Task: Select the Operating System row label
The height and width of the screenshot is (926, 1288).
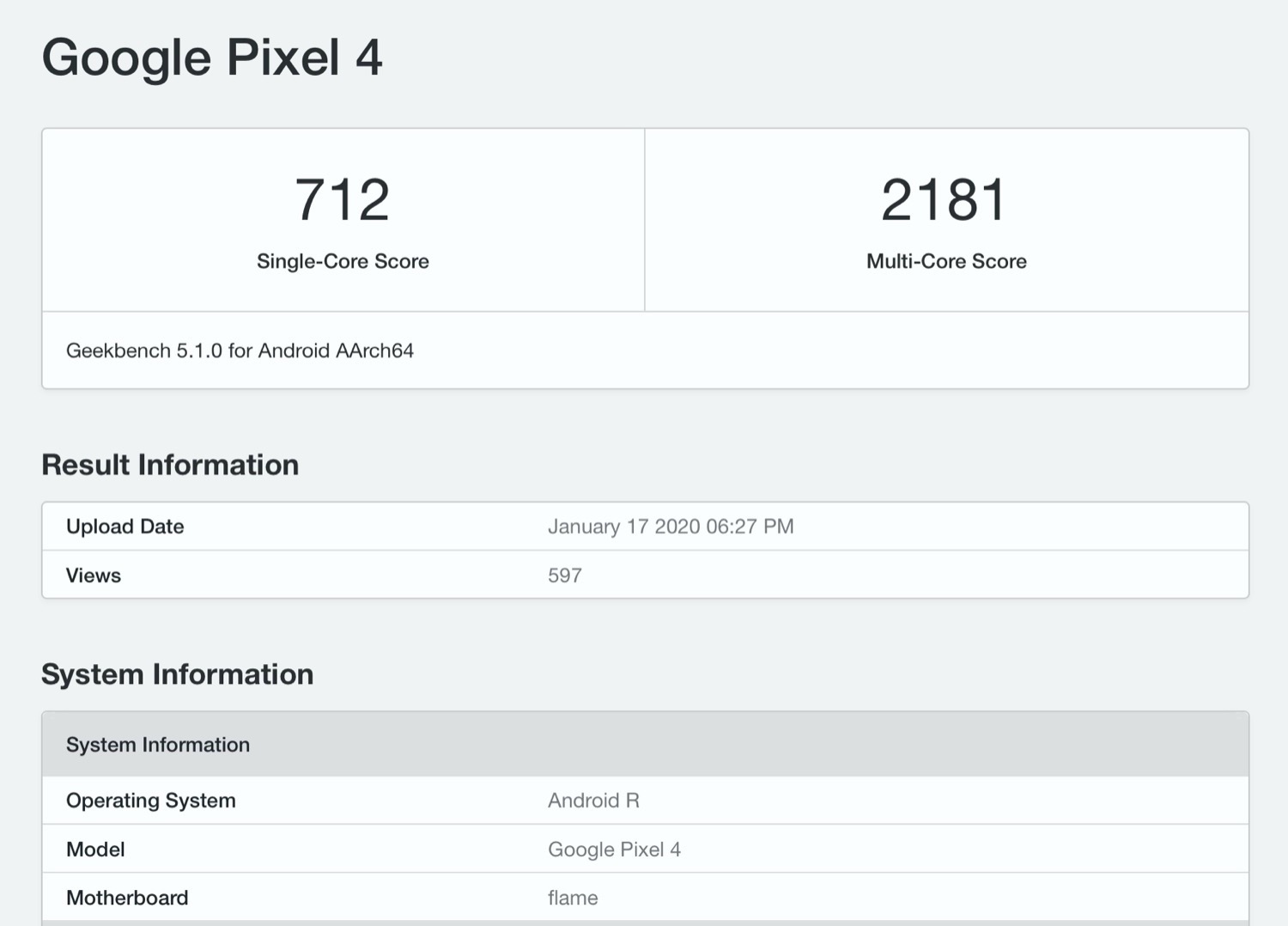Action: pyautogui.click(x=151, y=801)
